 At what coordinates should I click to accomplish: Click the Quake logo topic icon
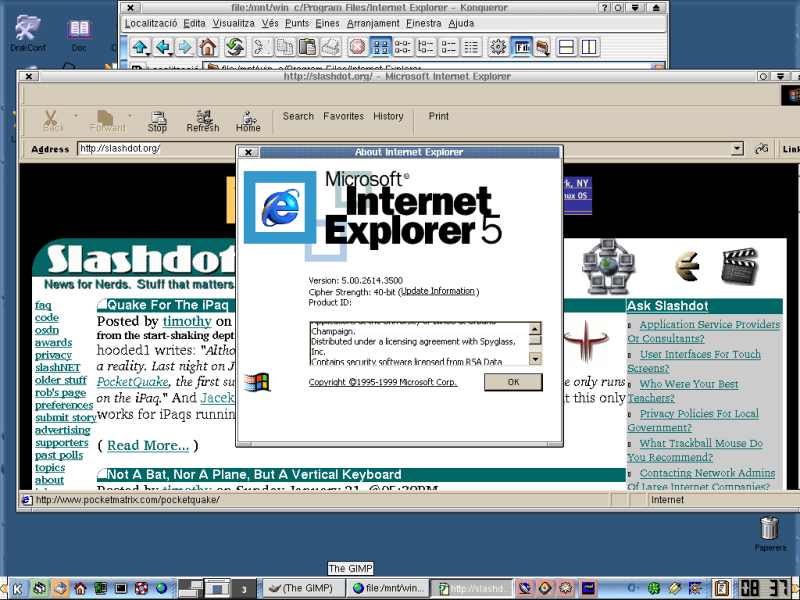click(x=586, y=342)
